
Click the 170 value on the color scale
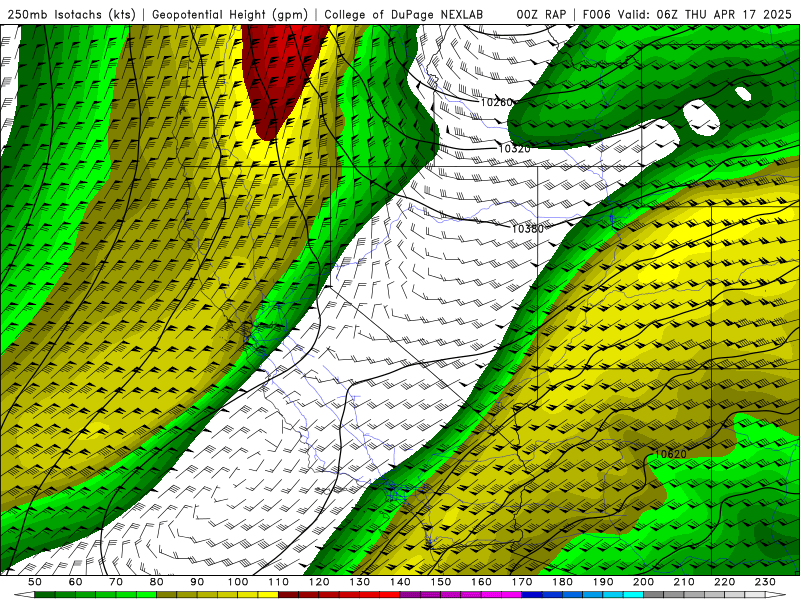pyautogui.click(x=522, y=582)
